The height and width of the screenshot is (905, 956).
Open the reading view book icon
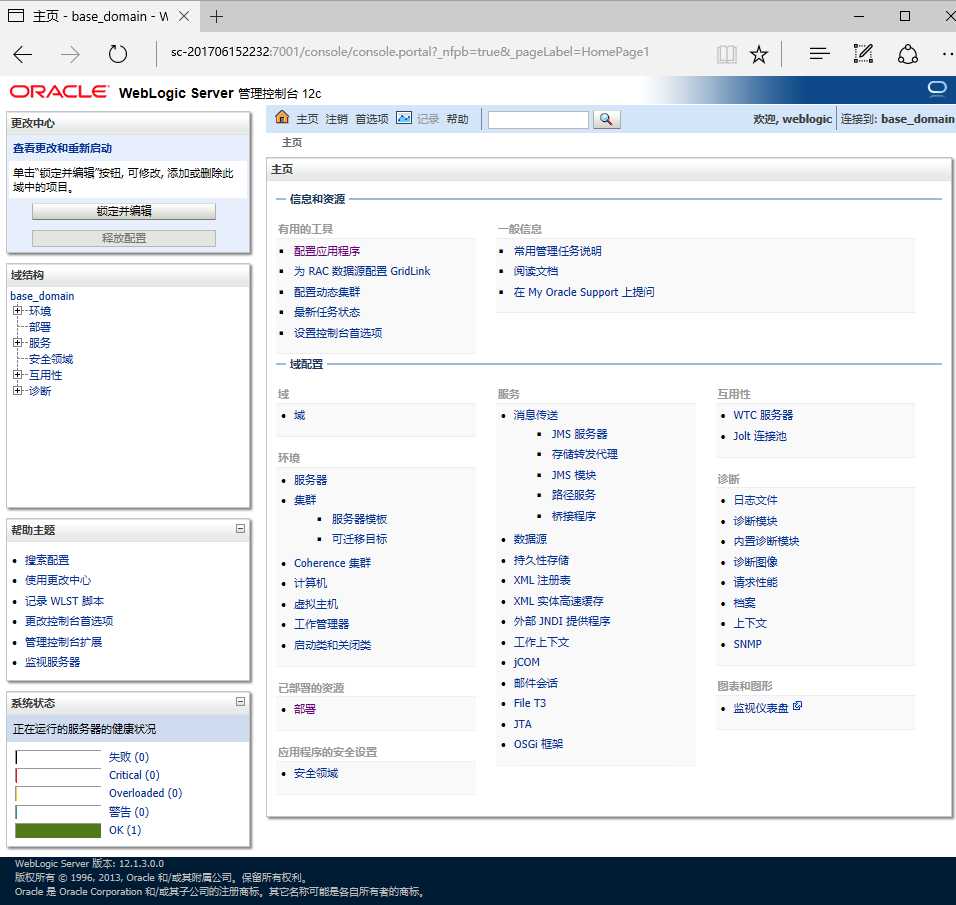coord(726,54)
